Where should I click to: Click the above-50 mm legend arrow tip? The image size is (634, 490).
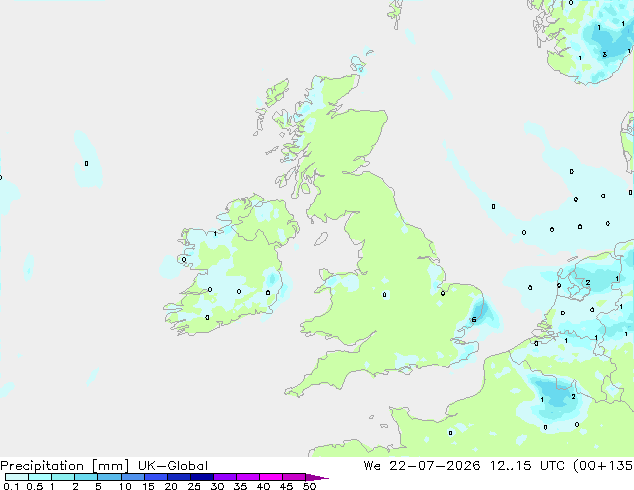[x=317, y=477]
